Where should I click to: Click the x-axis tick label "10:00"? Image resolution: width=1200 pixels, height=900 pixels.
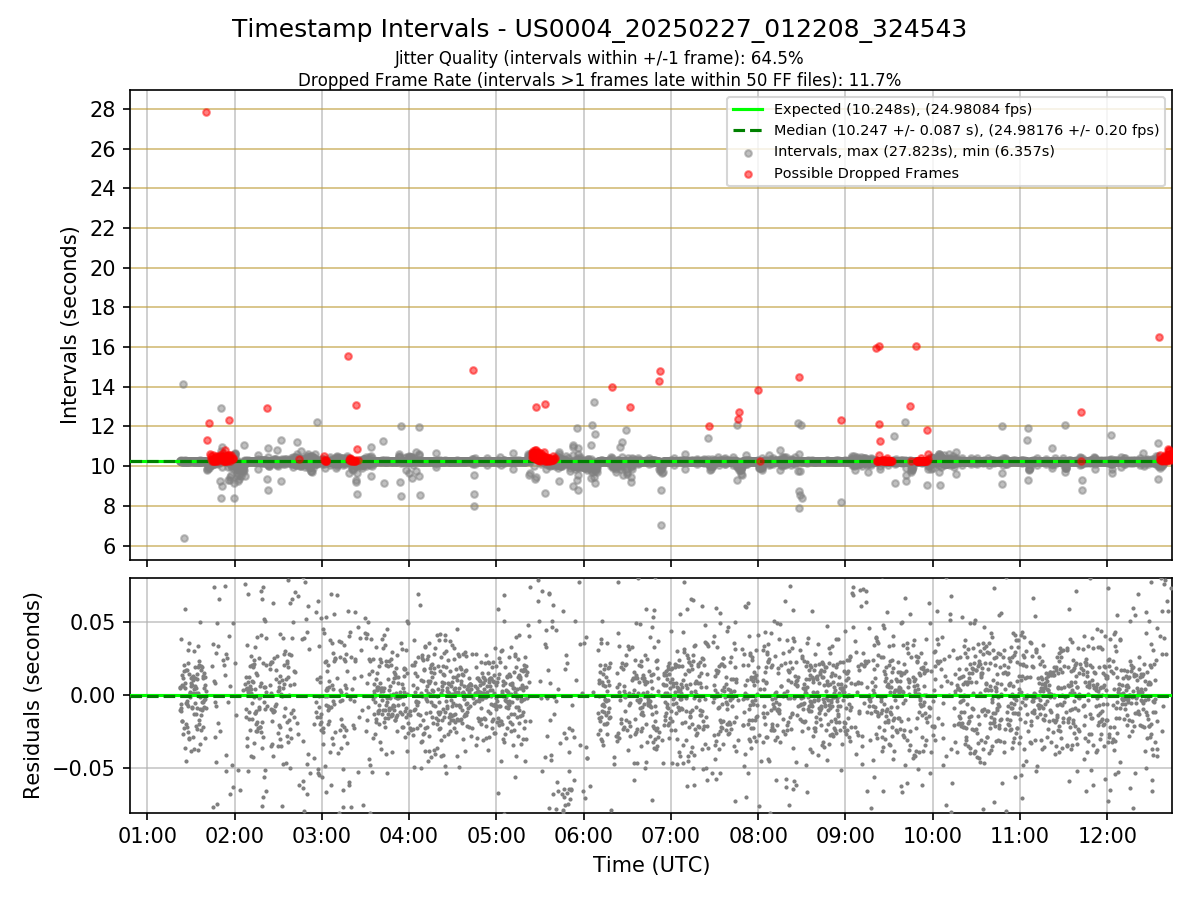click(x=933, y=834)
